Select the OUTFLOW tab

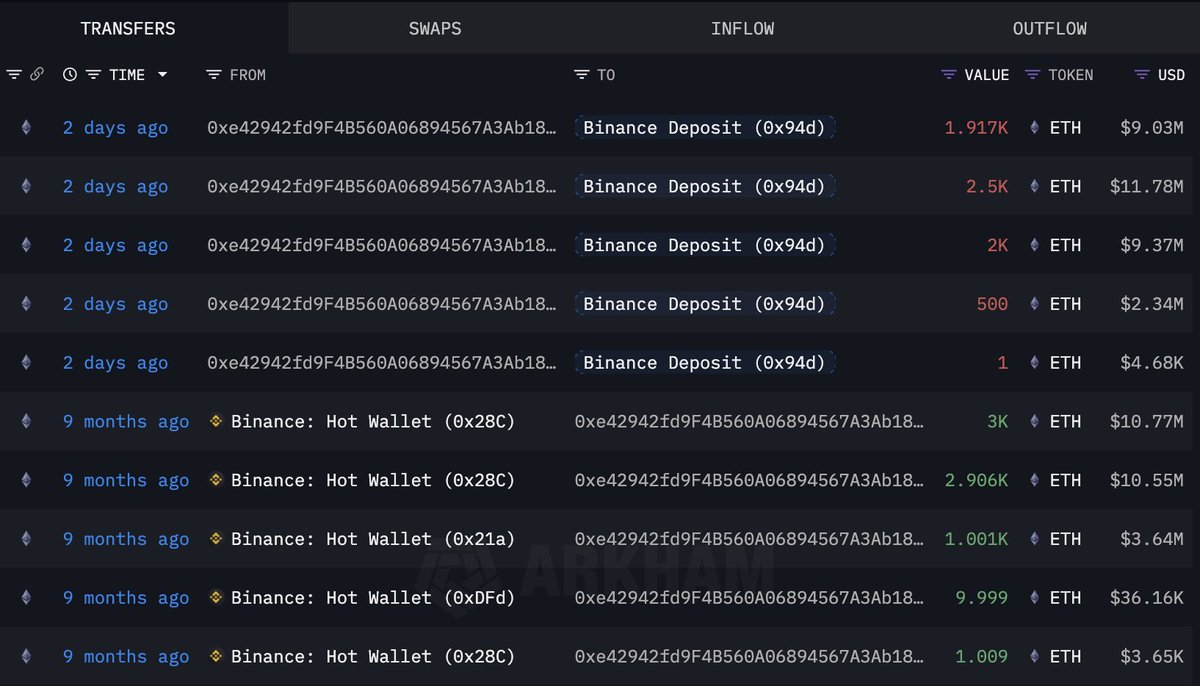[x=1050, y=29]
